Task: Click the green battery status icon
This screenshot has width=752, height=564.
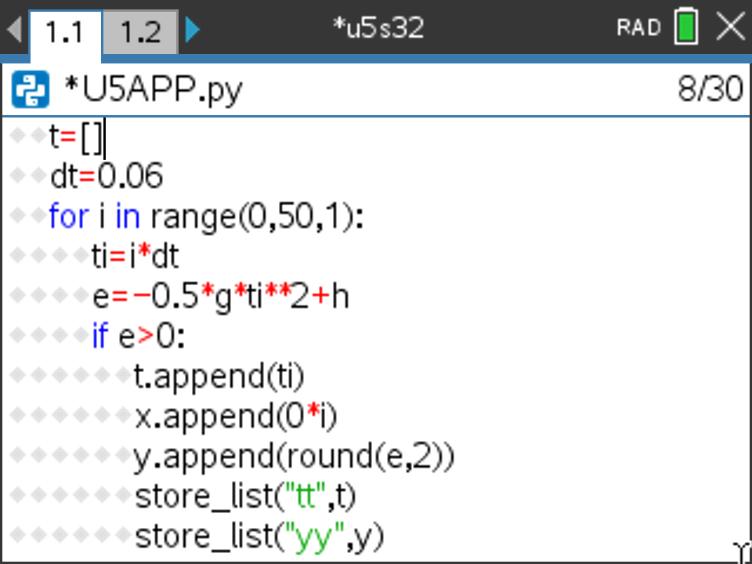Action: pyautogui.click(x=686, y=28)
